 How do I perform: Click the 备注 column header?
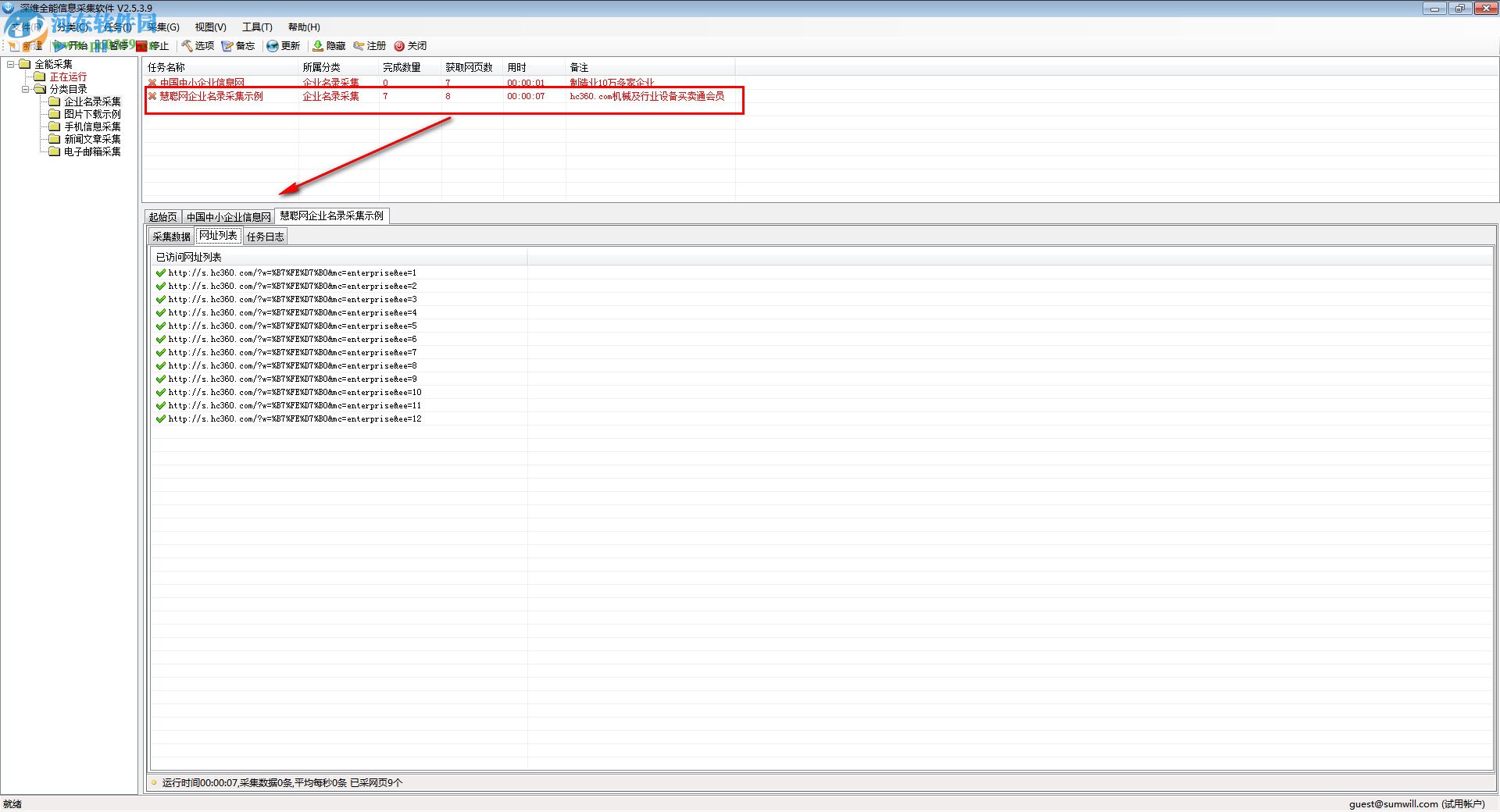pos(650,67)
